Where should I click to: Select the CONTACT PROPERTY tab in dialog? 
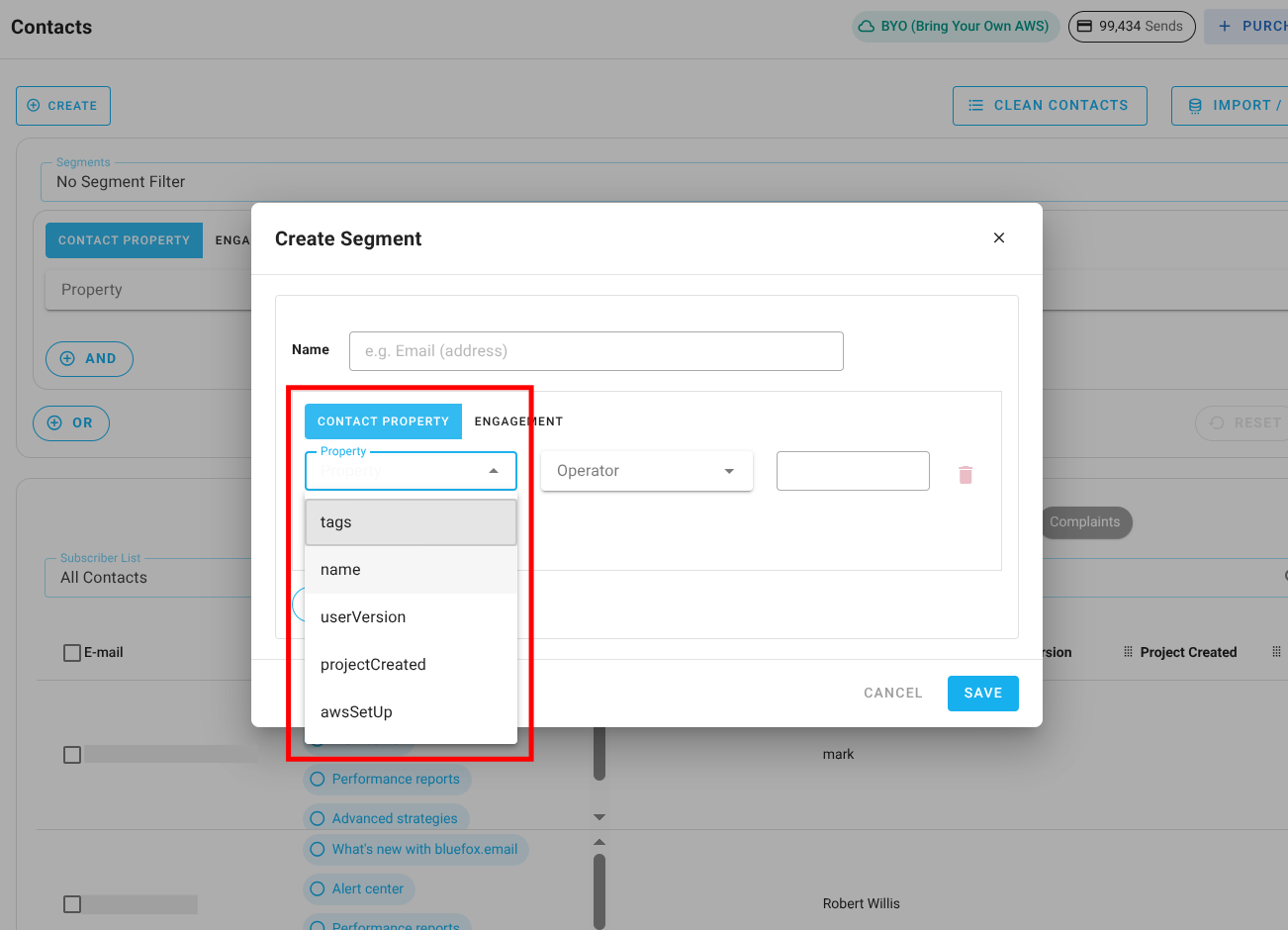point(383,421)
